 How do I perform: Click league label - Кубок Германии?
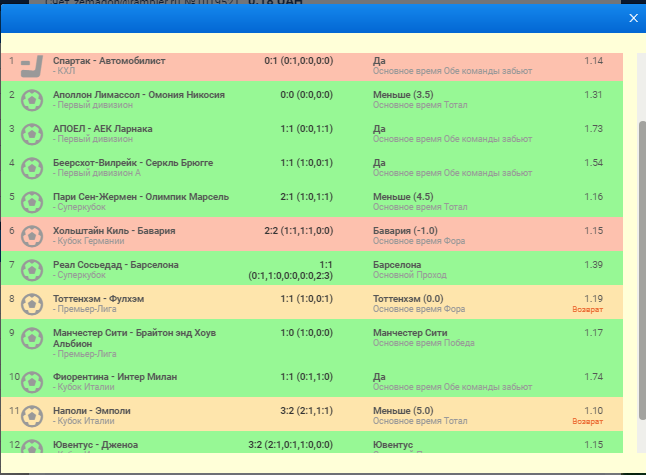pyautogui.click(x=89, y=241)
